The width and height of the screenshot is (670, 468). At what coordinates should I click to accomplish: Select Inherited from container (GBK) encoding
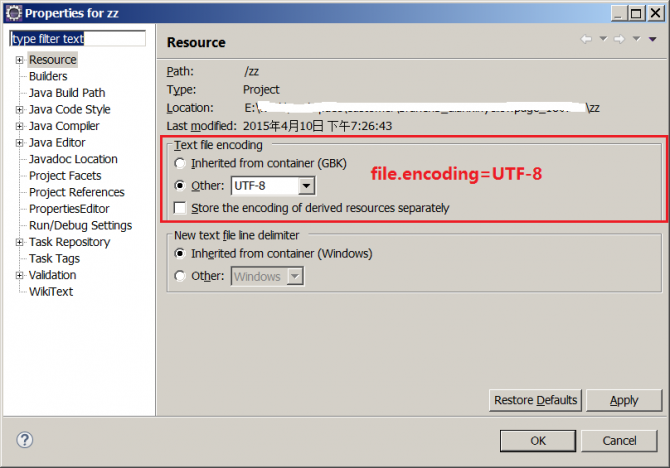tap(180, 163)
